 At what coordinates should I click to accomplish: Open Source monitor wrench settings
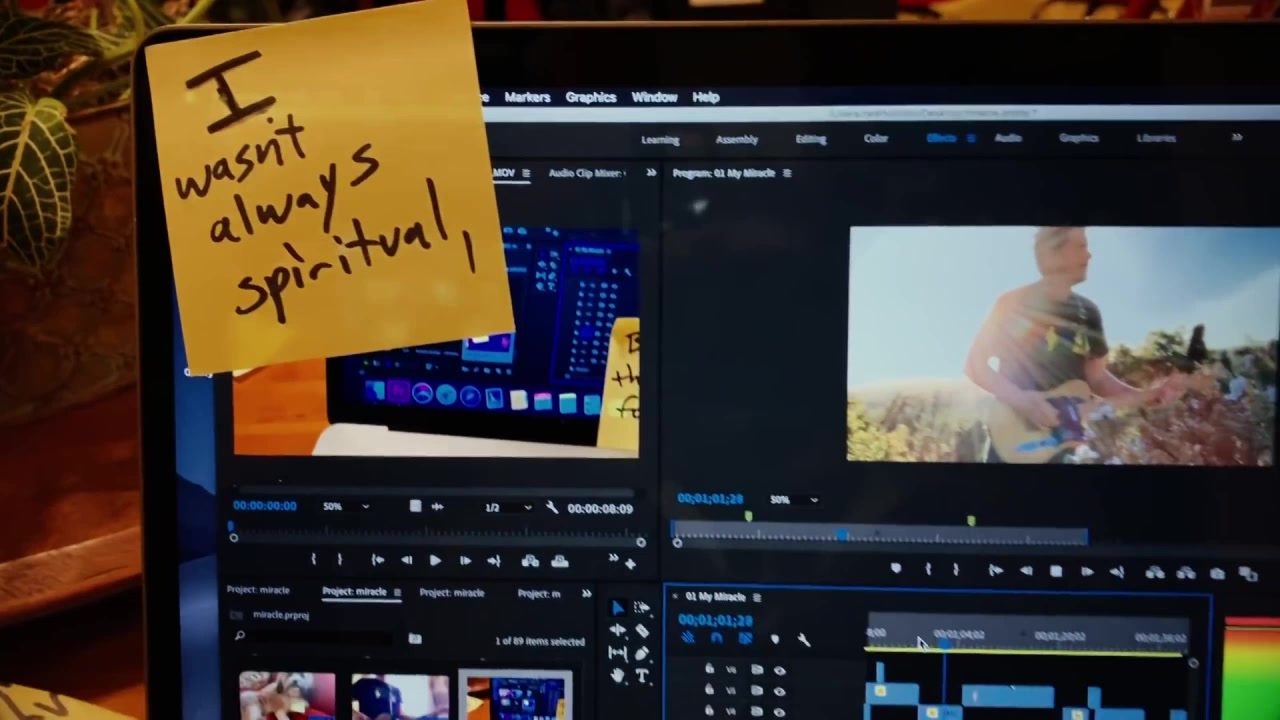552,508
